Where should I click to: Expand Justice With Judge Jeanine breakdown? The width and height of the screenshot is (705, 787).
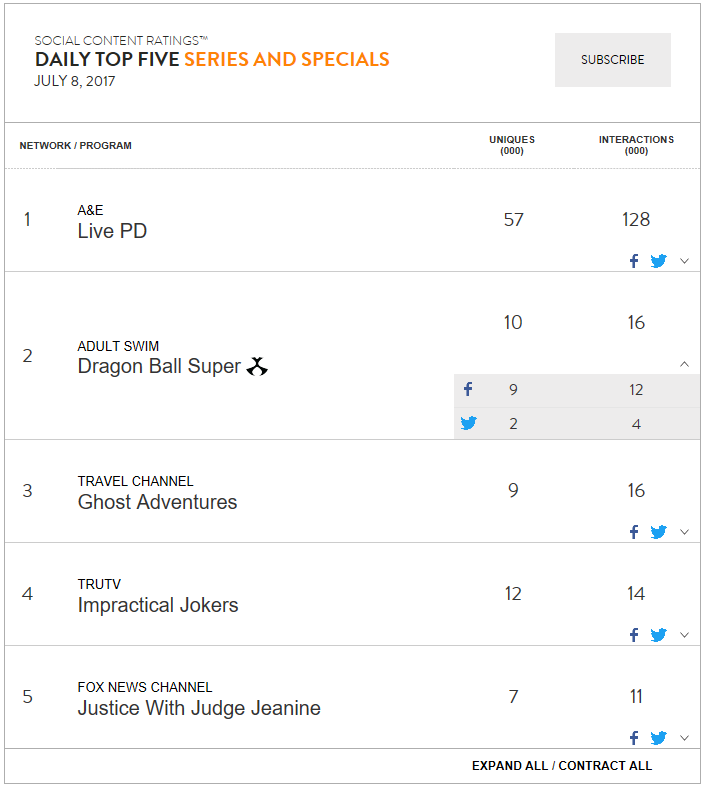pos(684,738)
